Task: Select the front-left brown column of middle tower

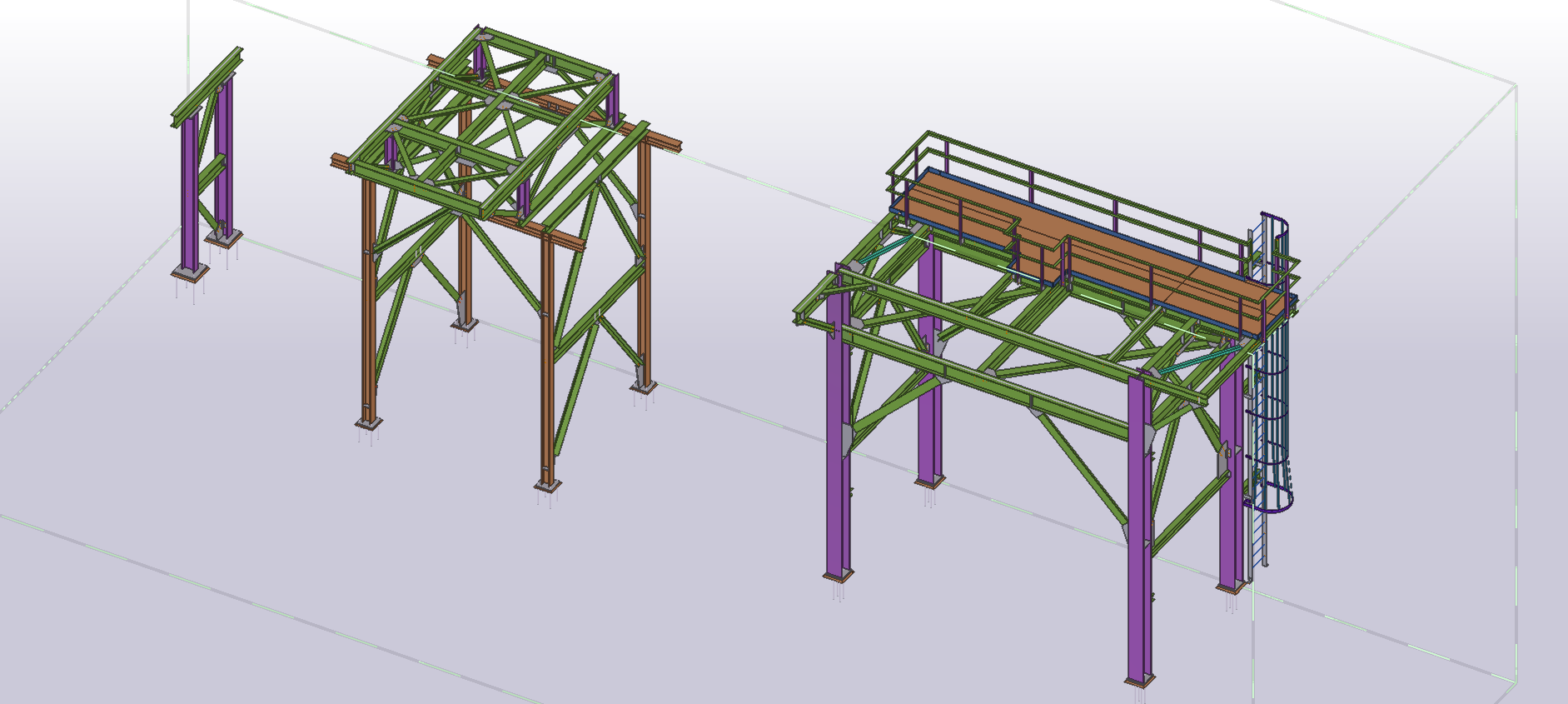Action: (x=369, y=317)
